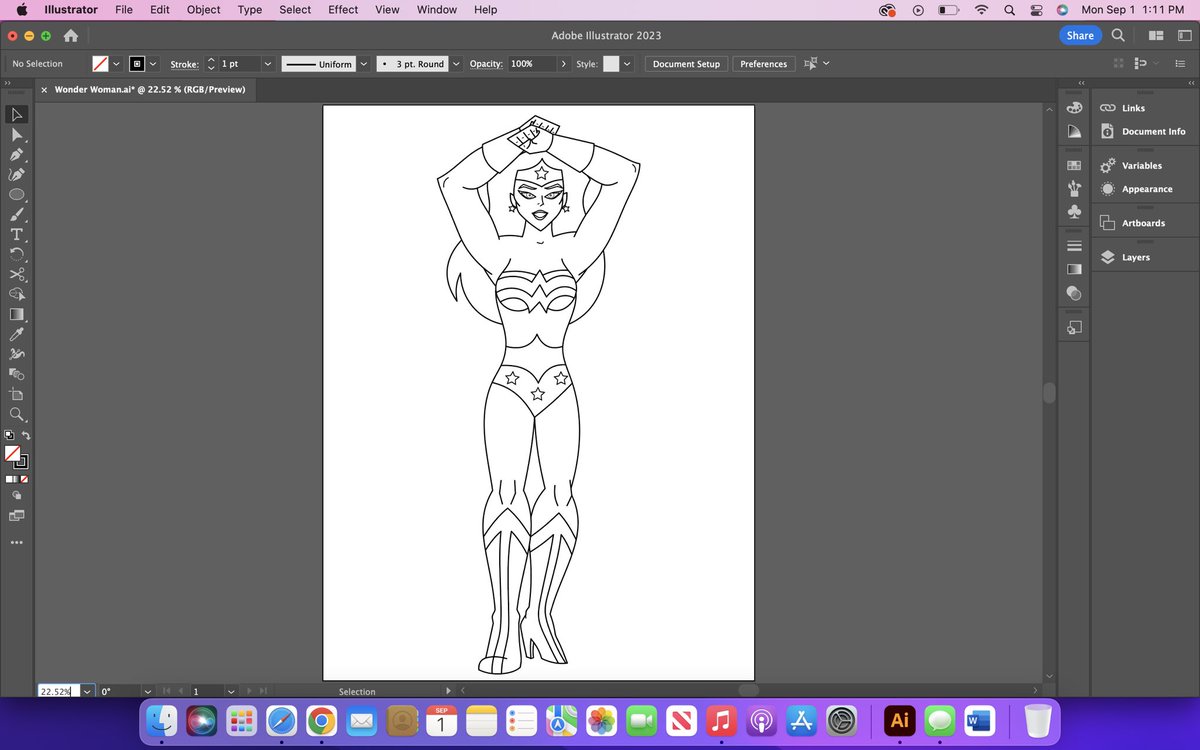Select the Wonder Woman.ai document tab
The width and height of the screenshot is (1200, 750).
point(148,89)
